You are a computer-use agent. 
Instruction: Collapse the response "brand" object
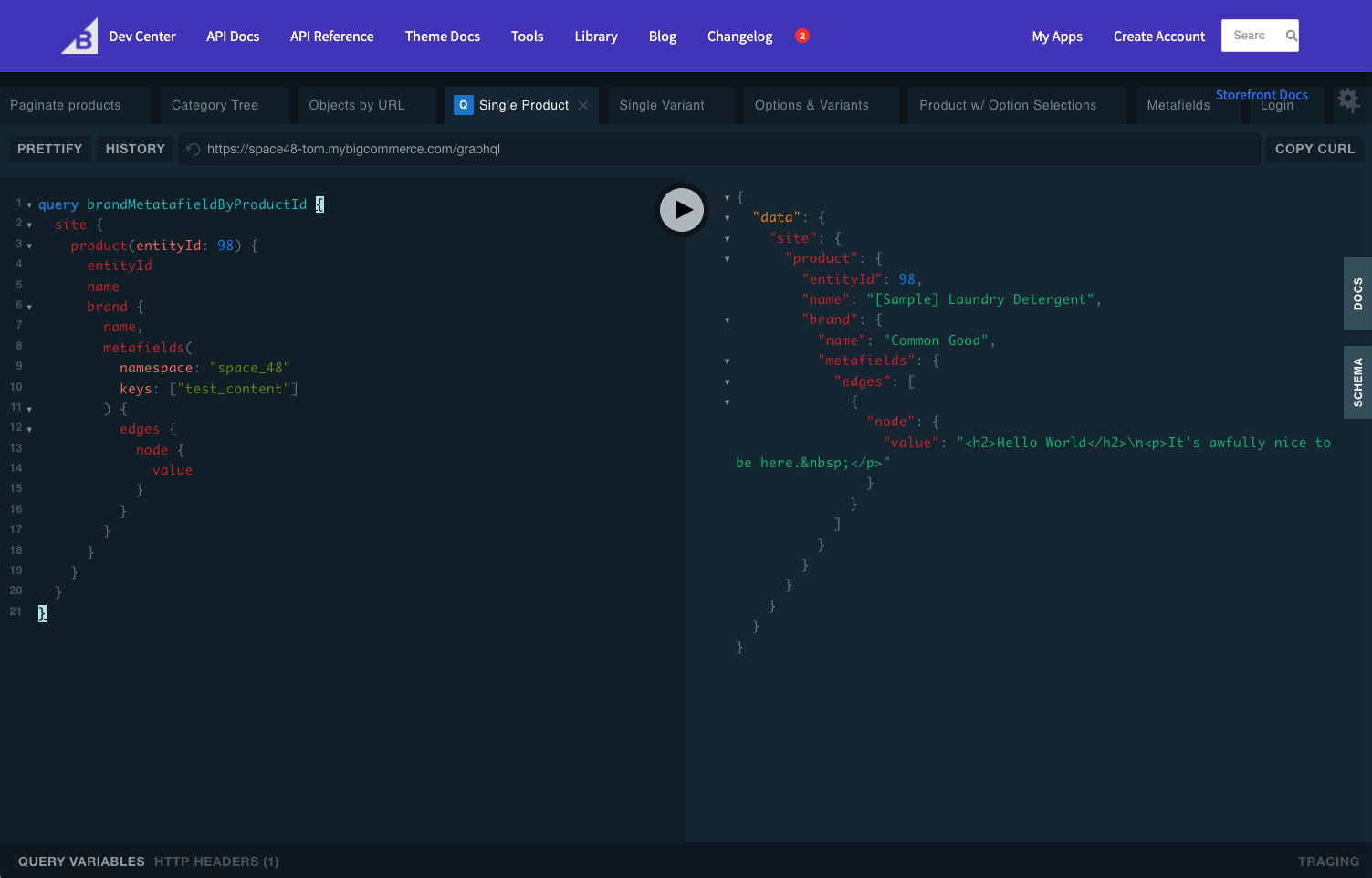(728, 320)
